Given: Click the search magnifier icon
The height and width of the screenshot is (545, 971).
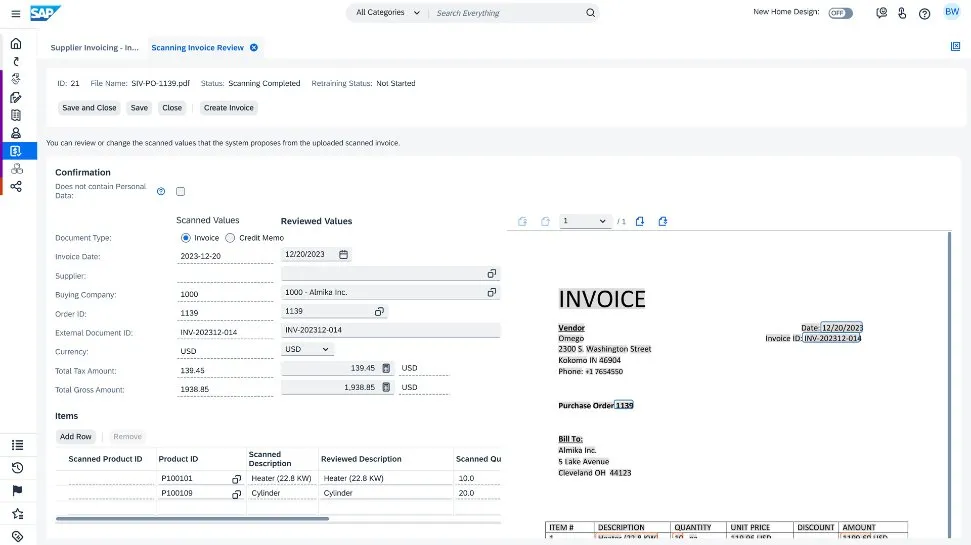Looking at the screenshot, I should [590, 12].
